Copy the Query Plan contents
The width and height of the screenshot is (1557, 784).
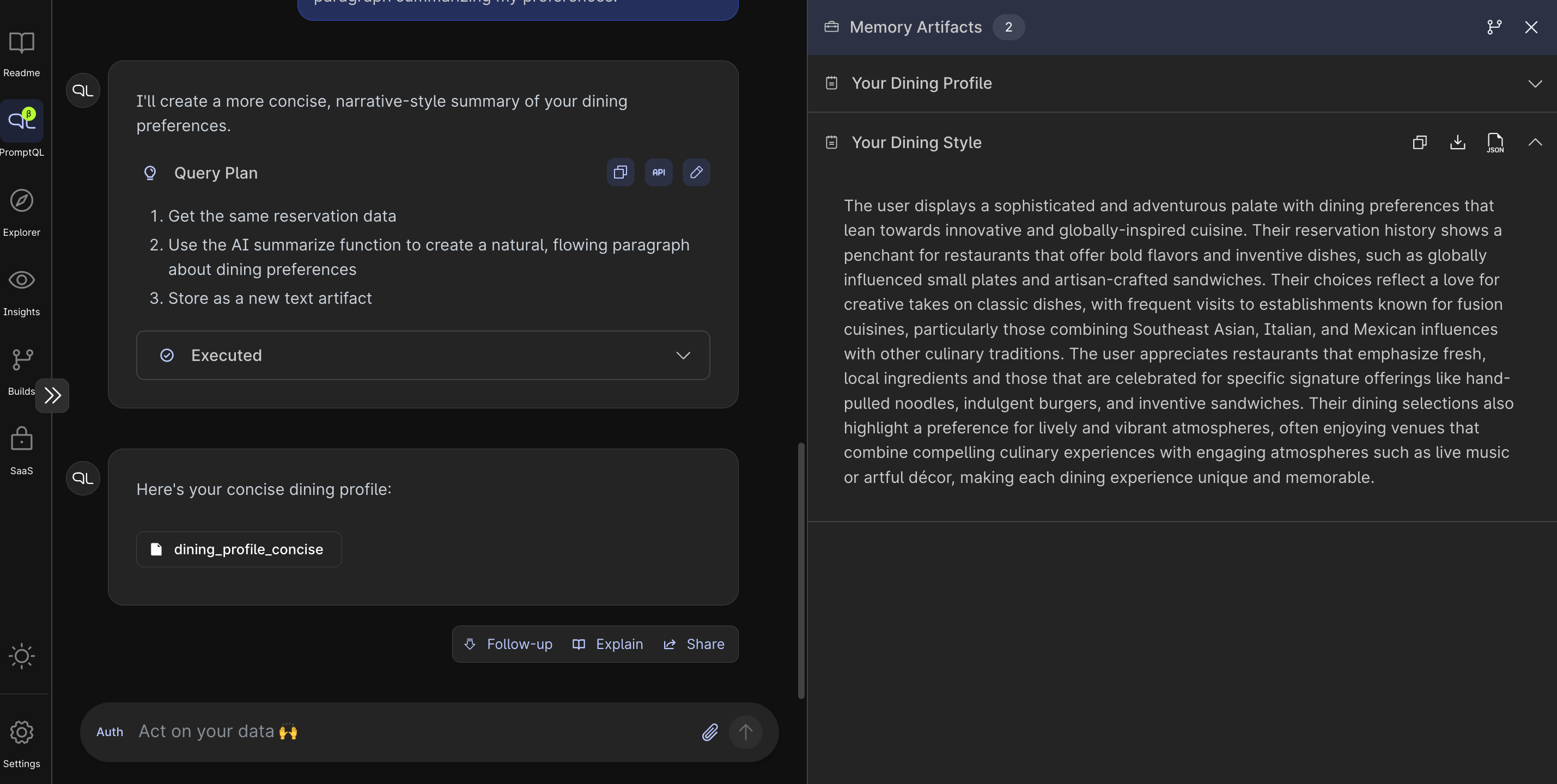tap(620, 173)
